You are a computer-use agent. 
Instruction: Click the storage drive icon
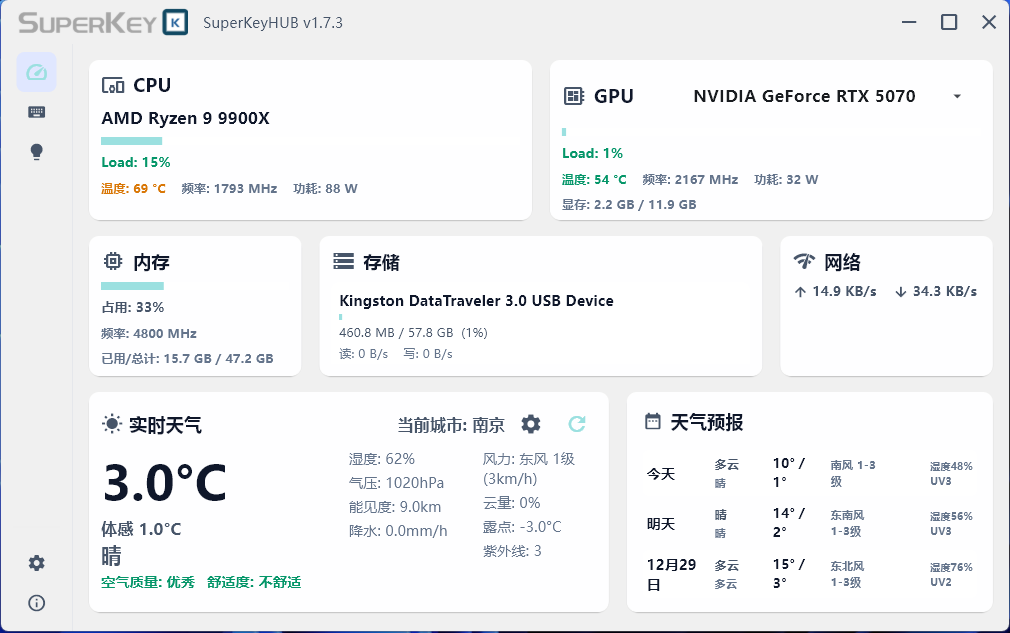click(344, 262)
